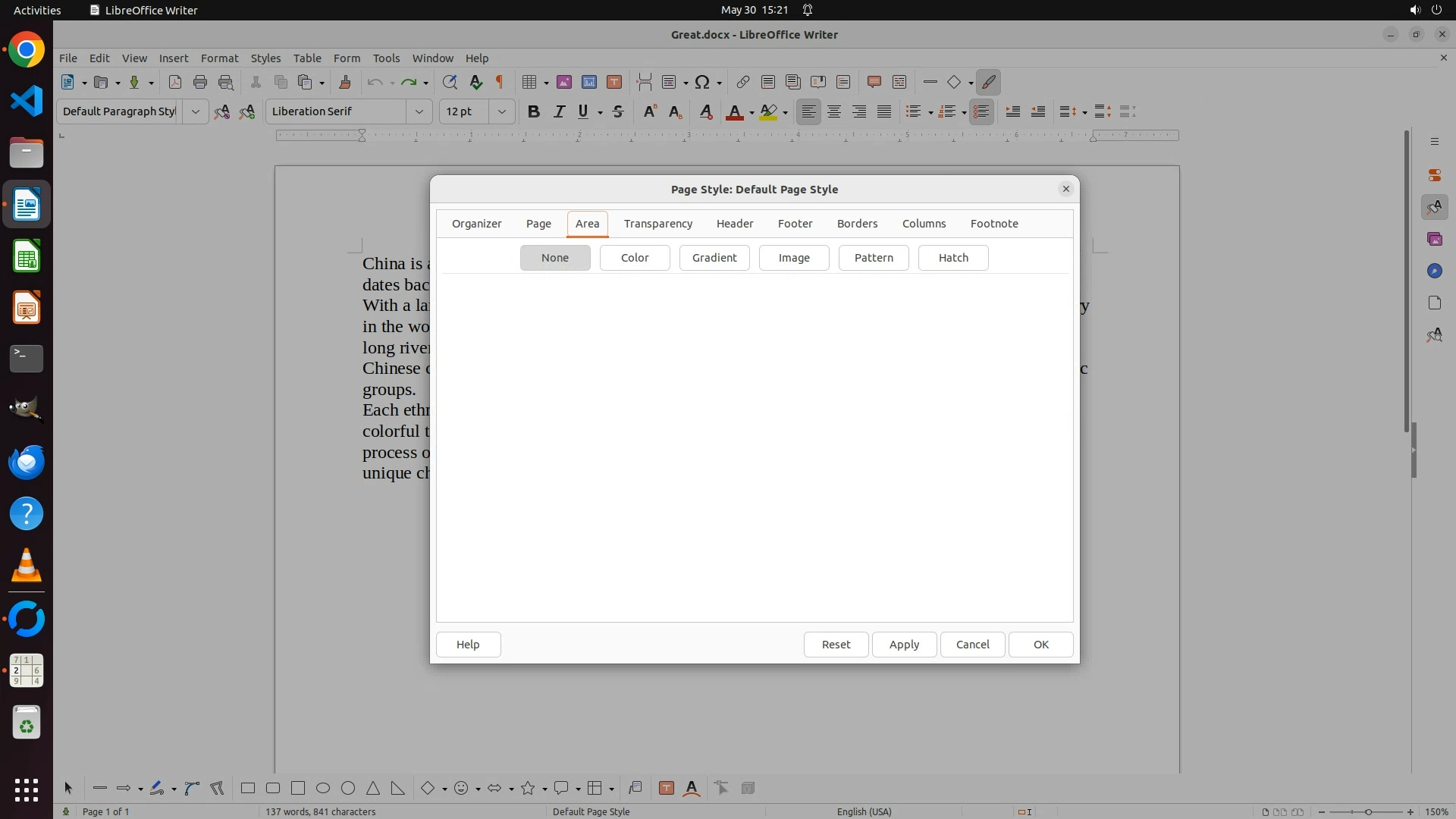Click the Export as PDF icon

(x=174, y=82)
